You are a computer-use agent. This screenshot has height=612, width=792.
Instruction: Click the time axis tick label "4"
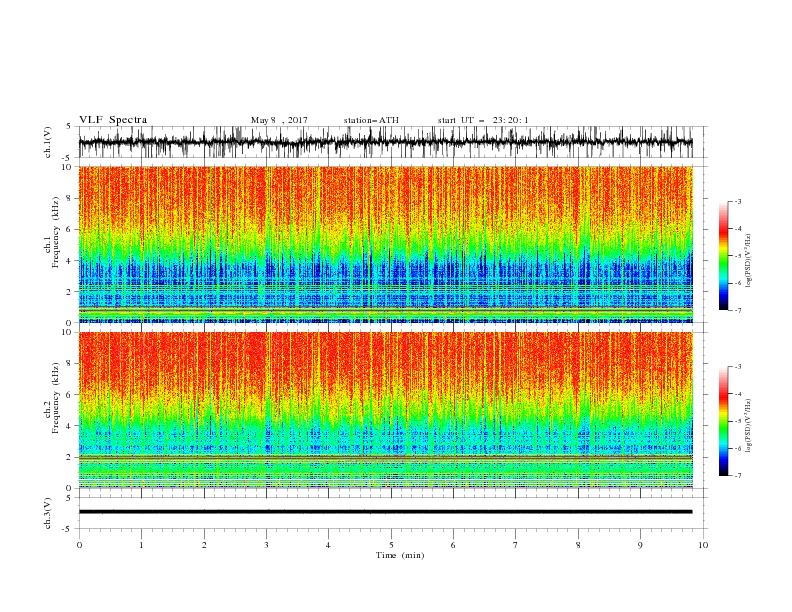(x=328, y=545)
